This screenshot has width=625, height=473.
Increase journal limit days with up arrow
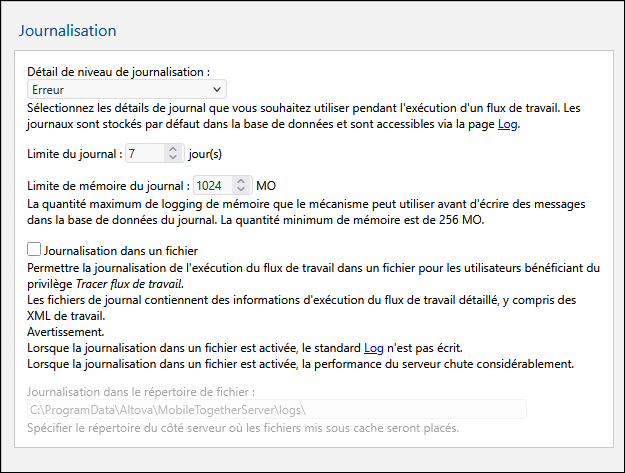click(x=173, y=149)
